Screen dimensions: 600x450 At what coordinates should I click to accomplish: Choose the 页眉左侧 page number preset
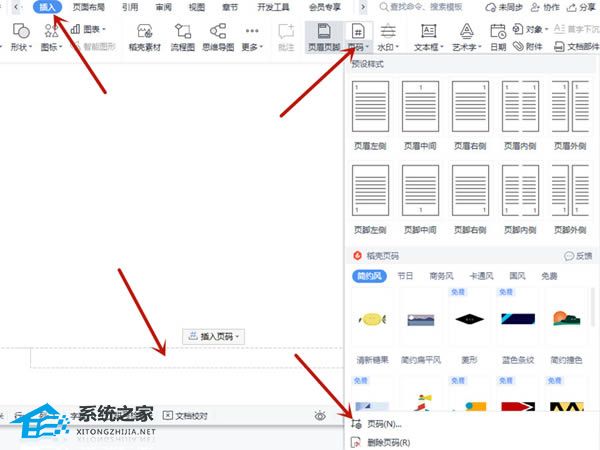click(370, 116)
